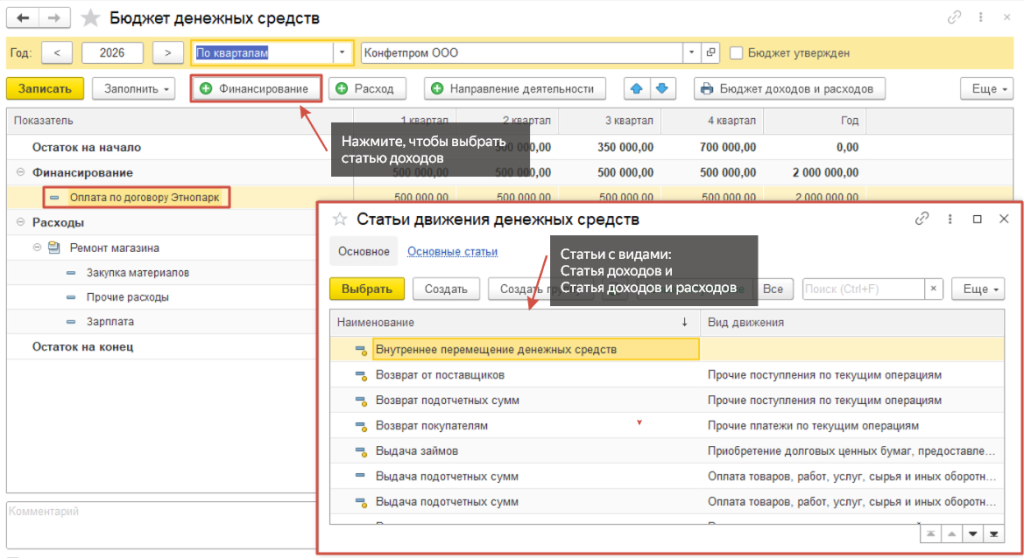Viewport: 1024px width, 558px height.
Task: Open the По кварталам period dropdown
Action: tap(342, 53)
